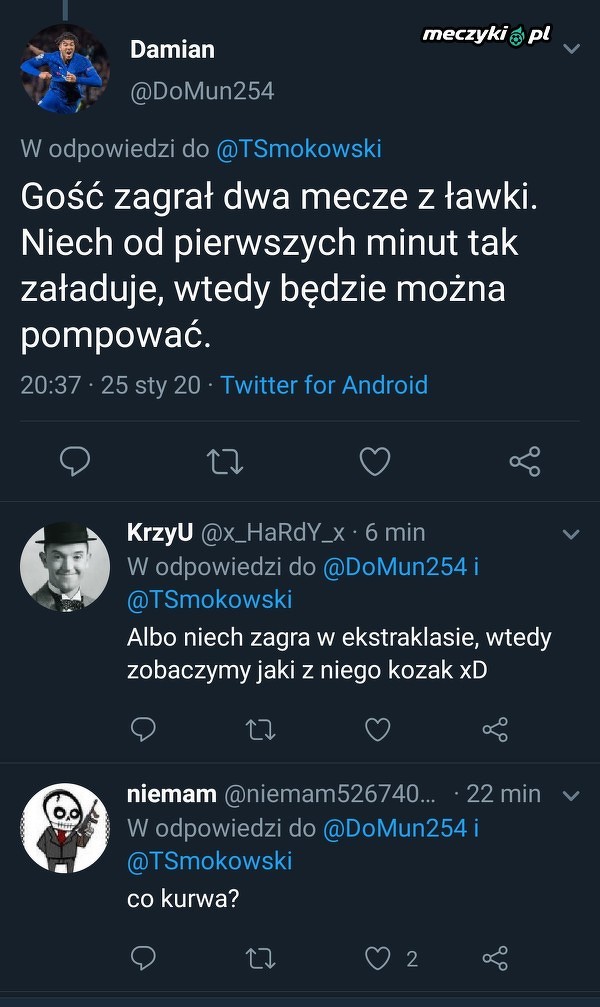Reply to niemam's tweet
Image resolution: width=600 pixels, height=1007 pixels.
pos(143,959)
